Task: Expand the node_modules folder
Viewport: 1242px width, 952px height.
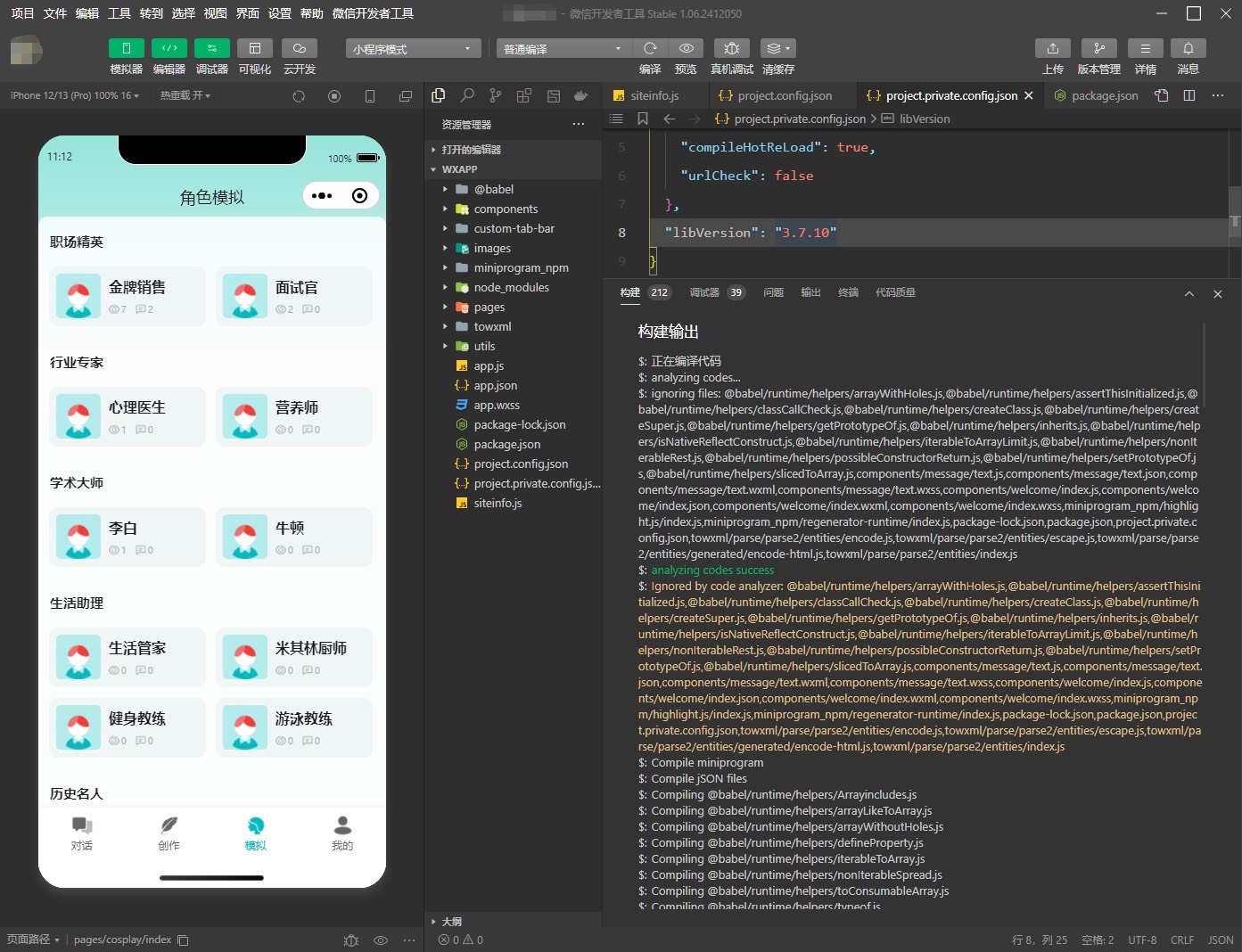Action: tap(511, 287)
